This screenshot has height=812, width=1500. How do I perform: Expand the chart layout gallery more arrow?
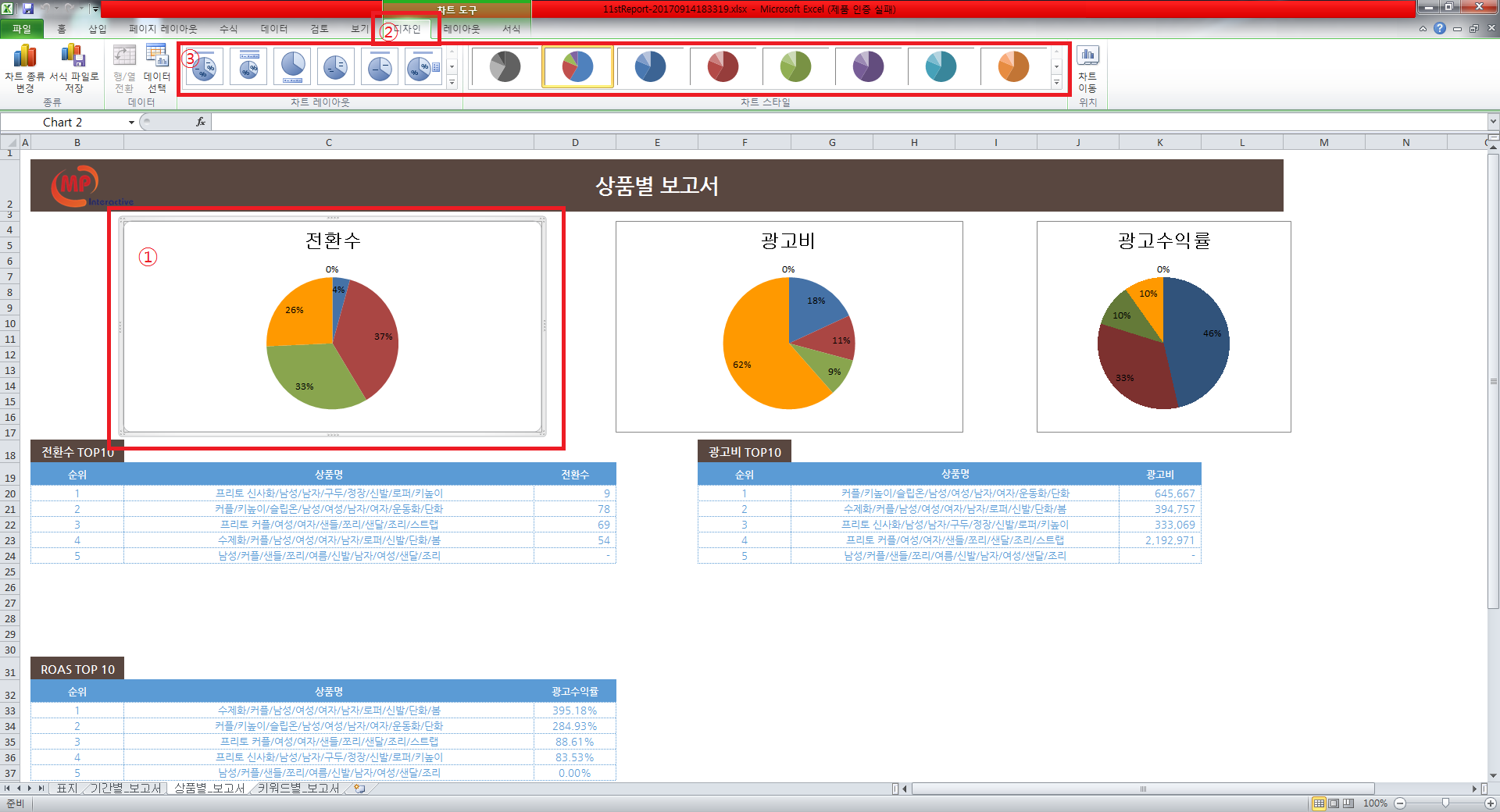tap(452, 82)
